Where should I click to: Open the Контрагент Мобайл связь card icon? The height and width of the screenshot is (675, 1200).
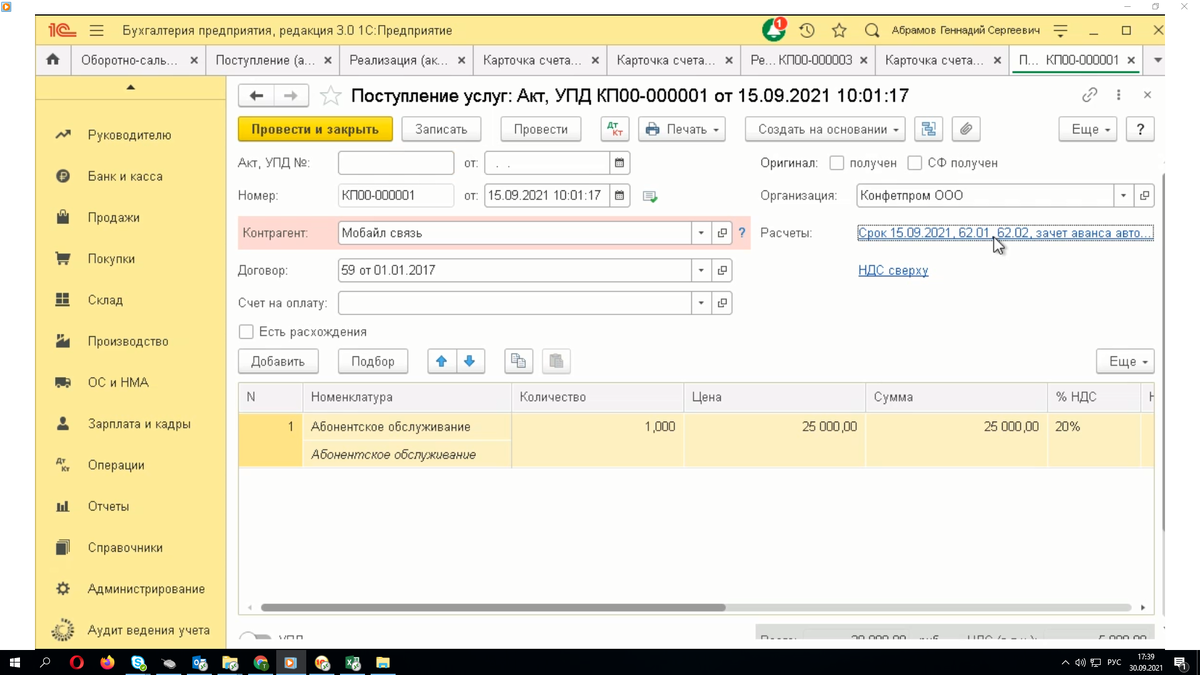point(722,233)
